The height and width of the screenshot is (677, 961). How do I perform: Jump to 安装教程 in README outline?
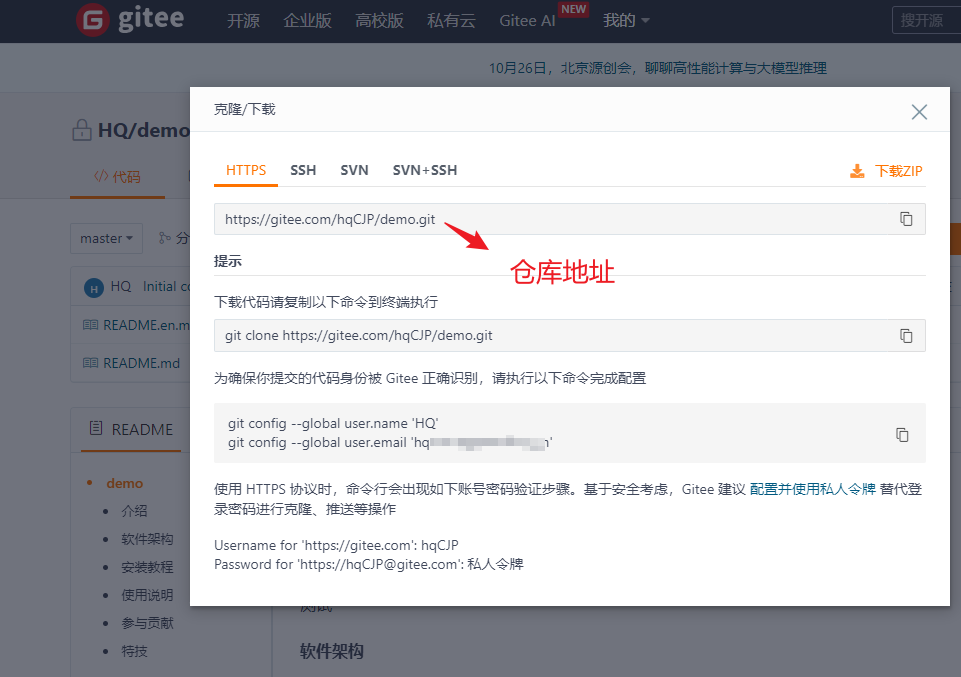point(147,567)
